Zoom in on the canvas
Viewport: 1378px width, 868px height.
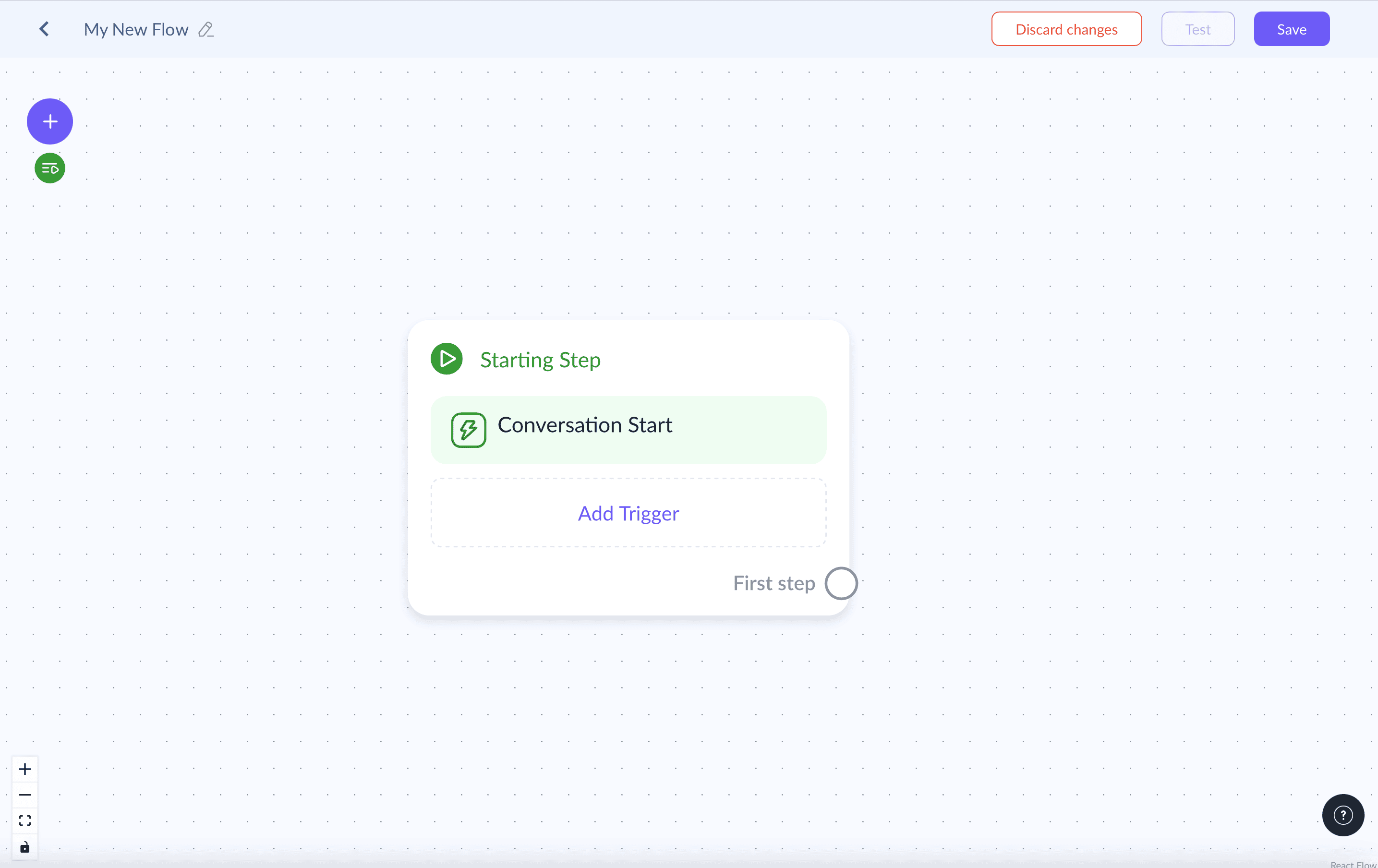[24, 769]
